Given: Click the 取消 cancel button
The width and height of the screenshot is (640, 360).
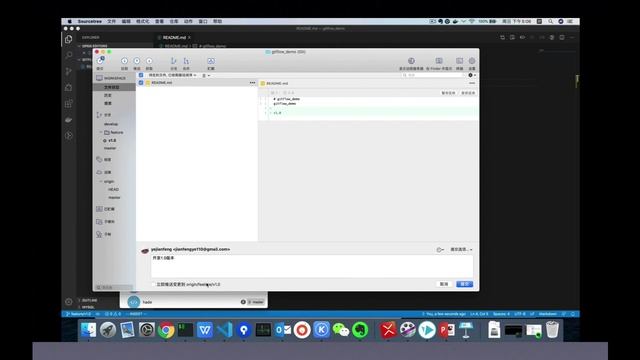Looking at the screenshot, I should pyautogui.click(x=444, y=284).
